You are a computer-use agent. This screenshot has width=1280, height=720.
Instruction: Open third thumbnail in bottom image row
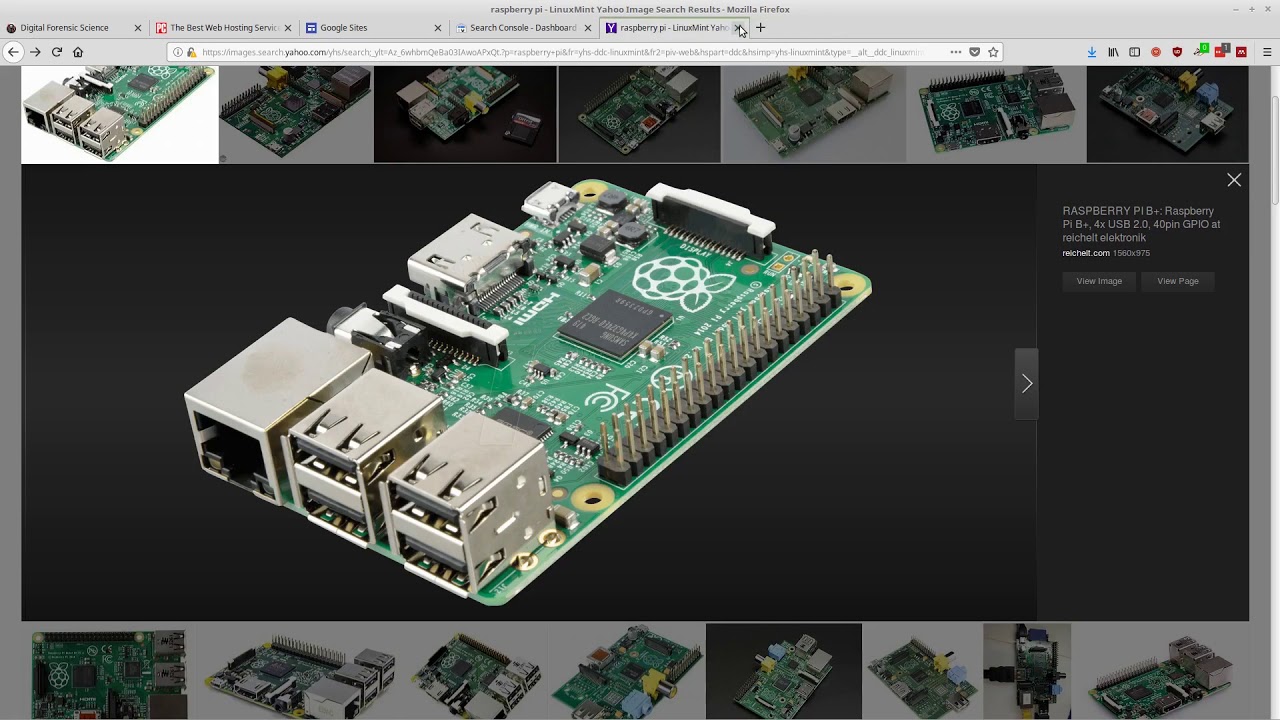tap(476, 672)
